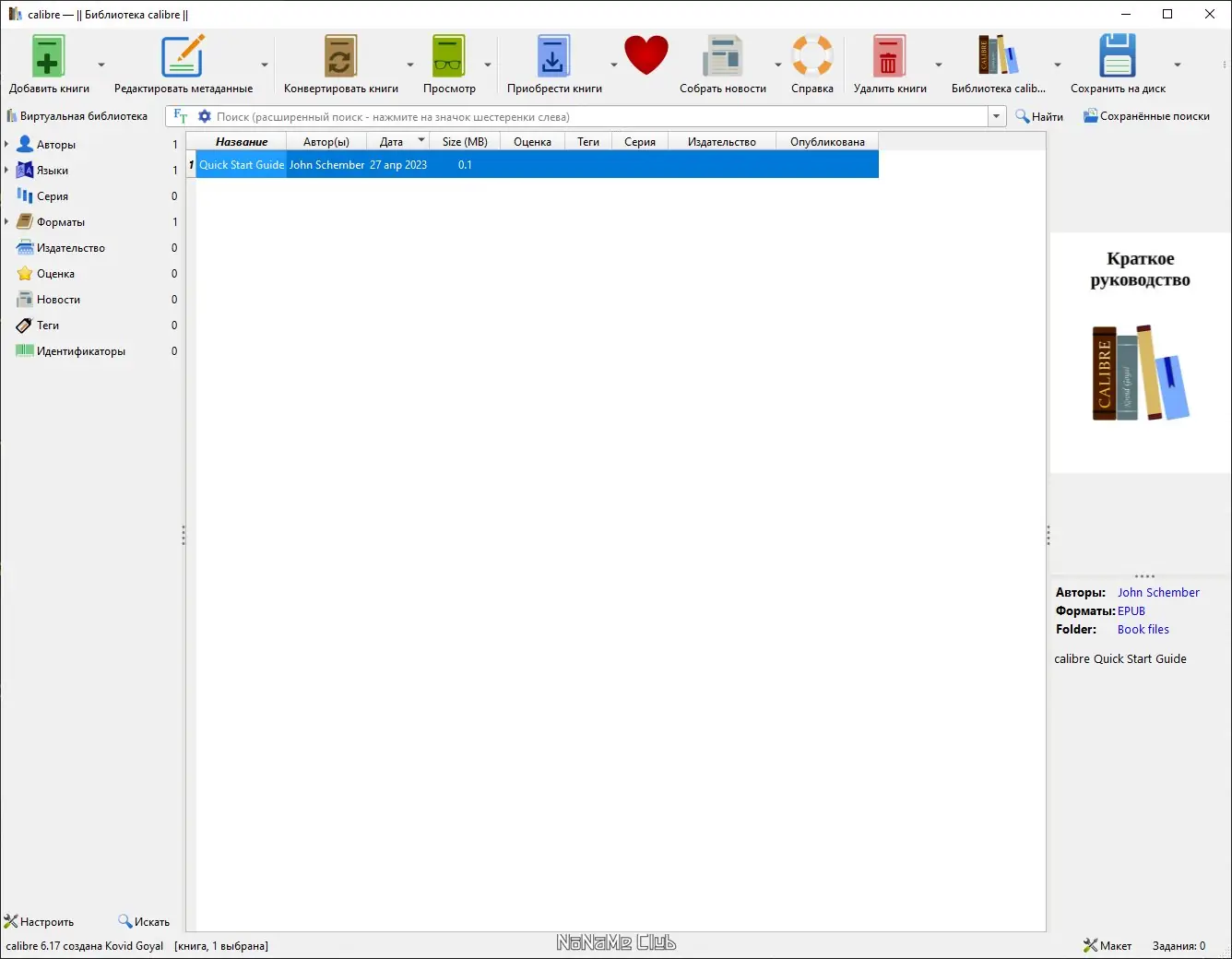1232x959 pixels.
Task: Click the red heart donate icon
Action: [x=646, y=55]
